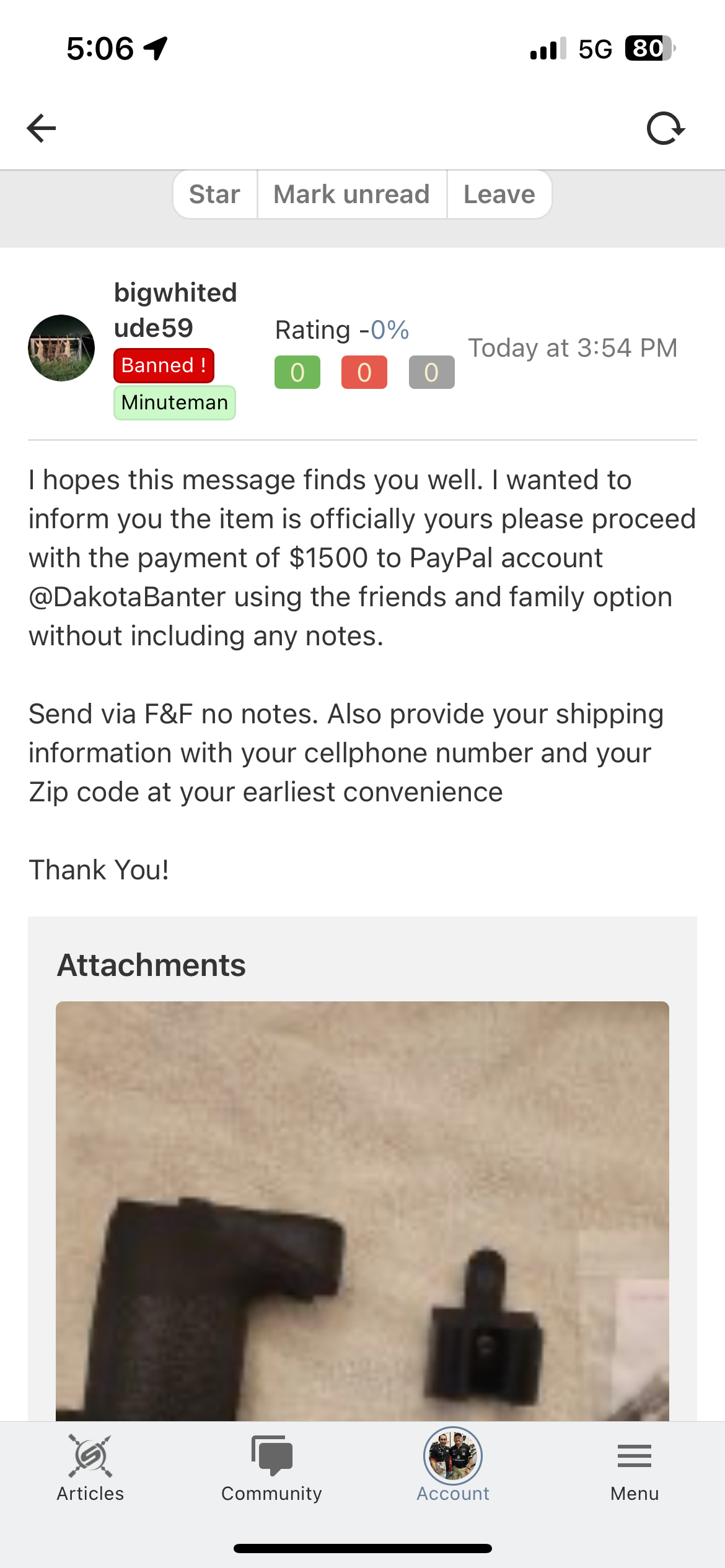
Task: Leave this conversation
Action: 499,194
